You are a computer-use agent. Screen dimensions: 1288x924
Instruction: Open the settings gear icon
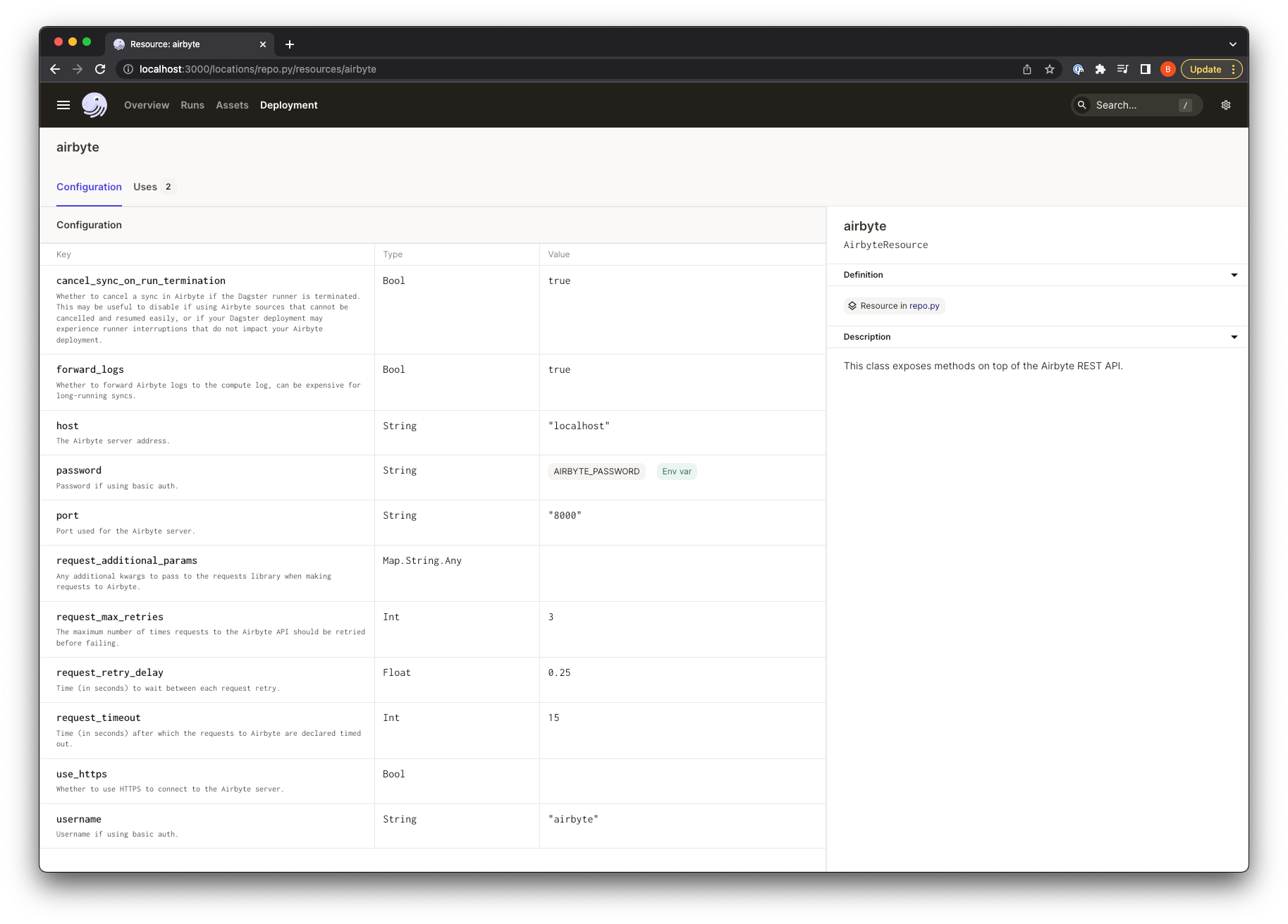pos(1226,105)
